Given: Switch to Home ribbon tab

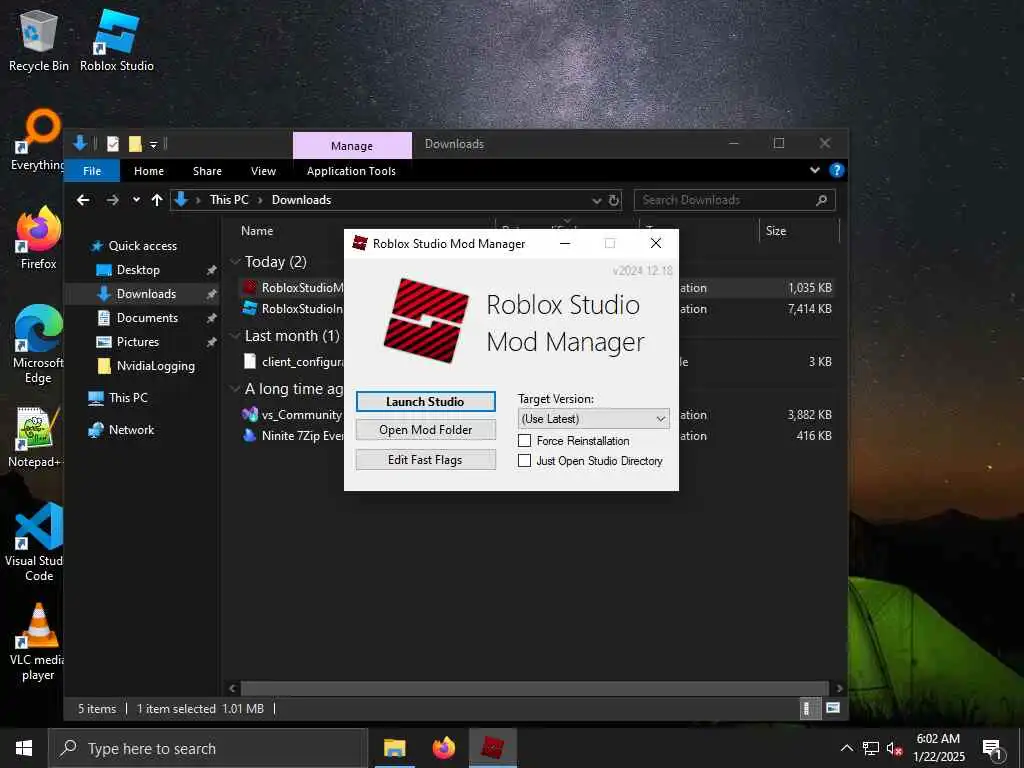Looking at the screenshot, I should click(x=149, y=171).
